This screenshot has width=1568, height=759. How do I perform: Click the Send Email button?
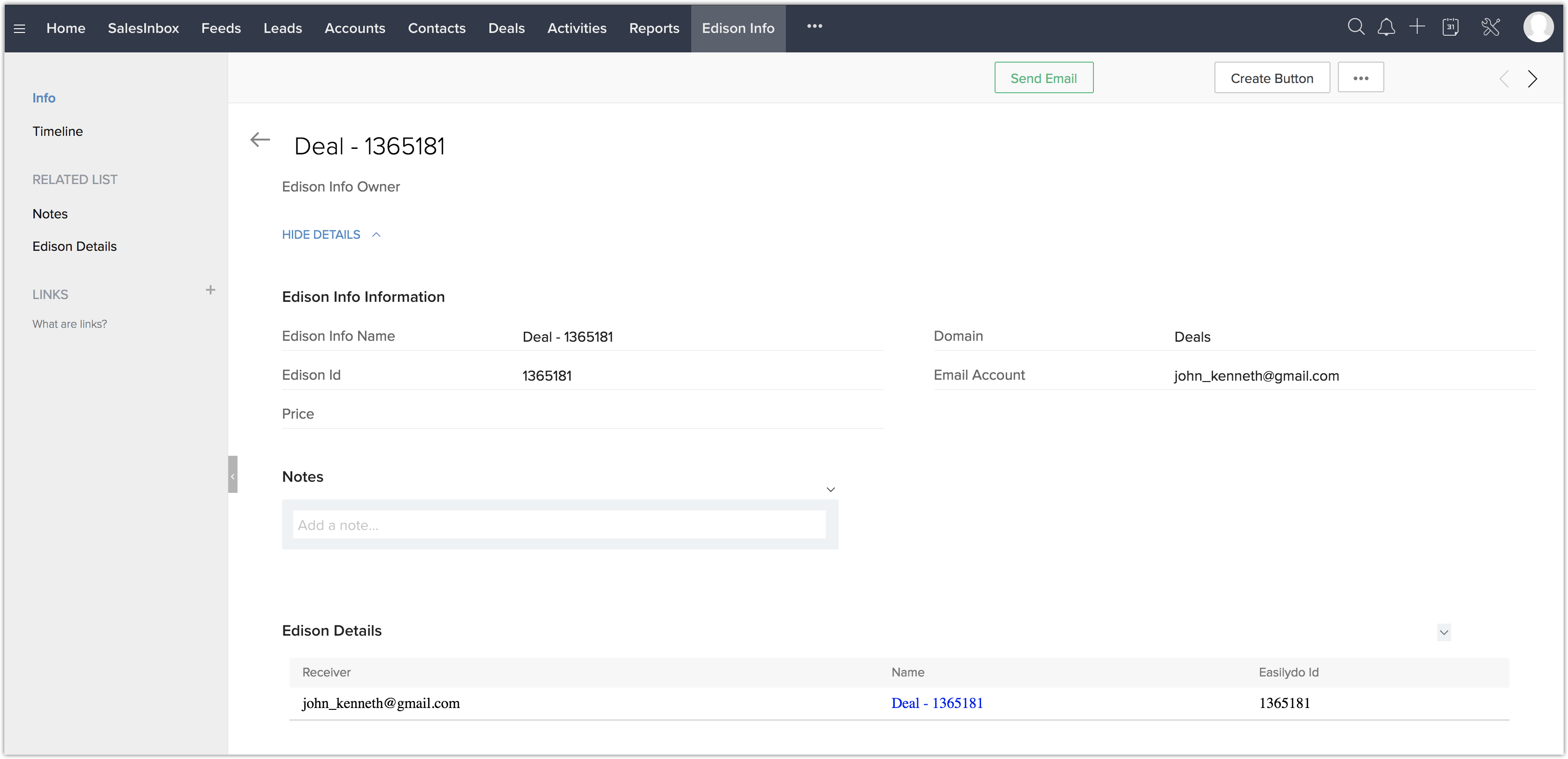click(x=1043, y=78)
